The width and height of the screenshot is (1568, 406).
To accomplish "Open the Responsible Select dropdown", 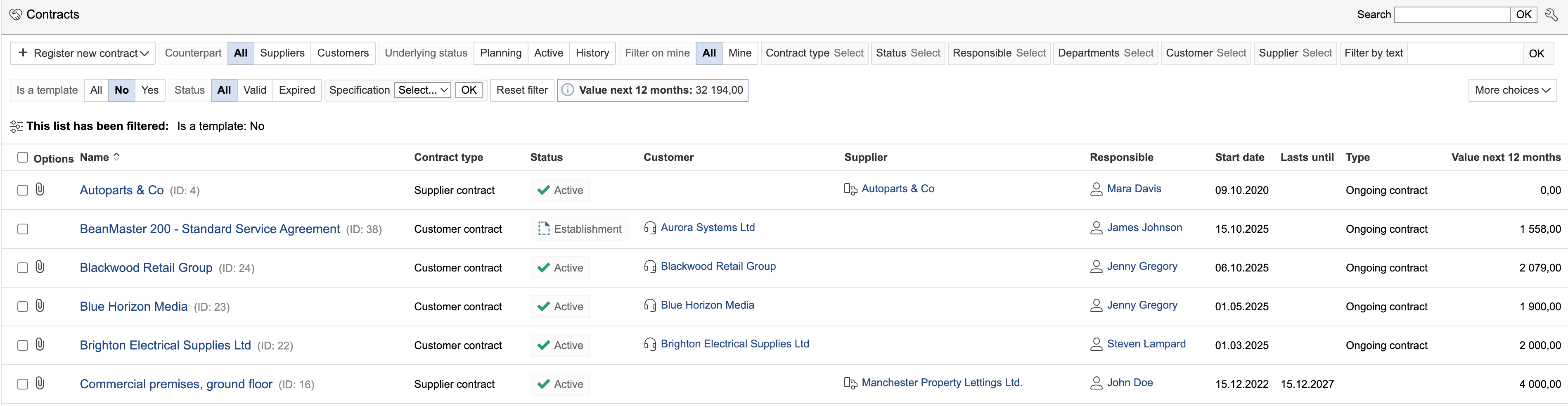I will pyautogui.click(x=999, y=53).
